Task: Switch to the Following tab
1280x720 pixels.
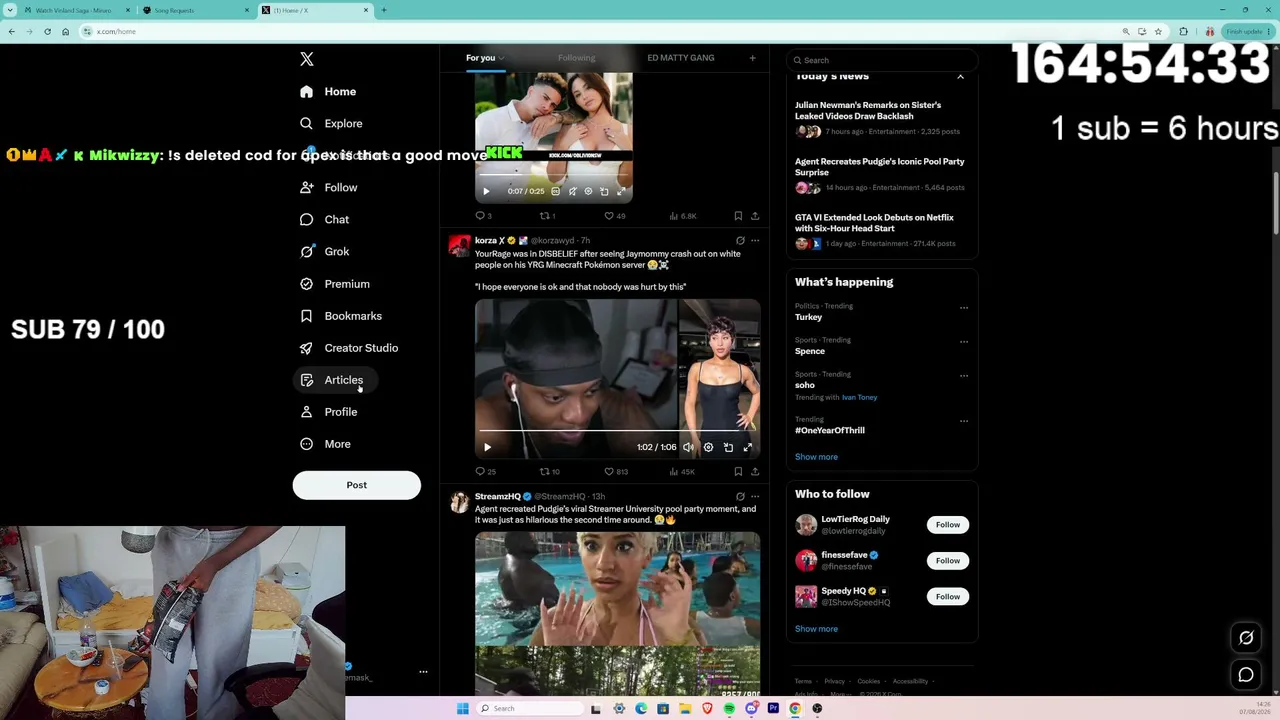Action: (576, 58)
